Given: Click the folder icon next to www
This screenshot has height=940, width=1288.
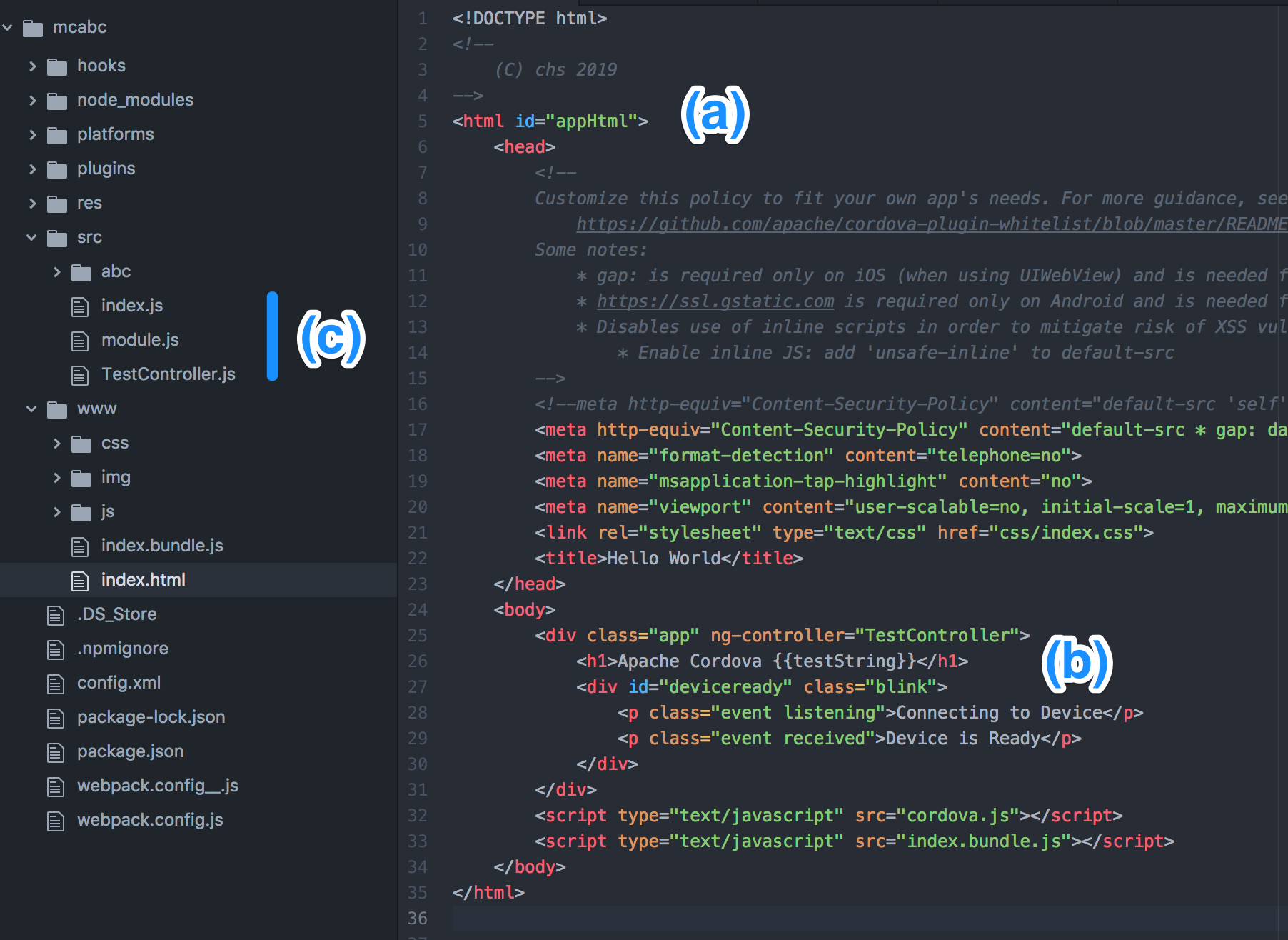Looking at the screenshot, I should [x=56, y=409].
